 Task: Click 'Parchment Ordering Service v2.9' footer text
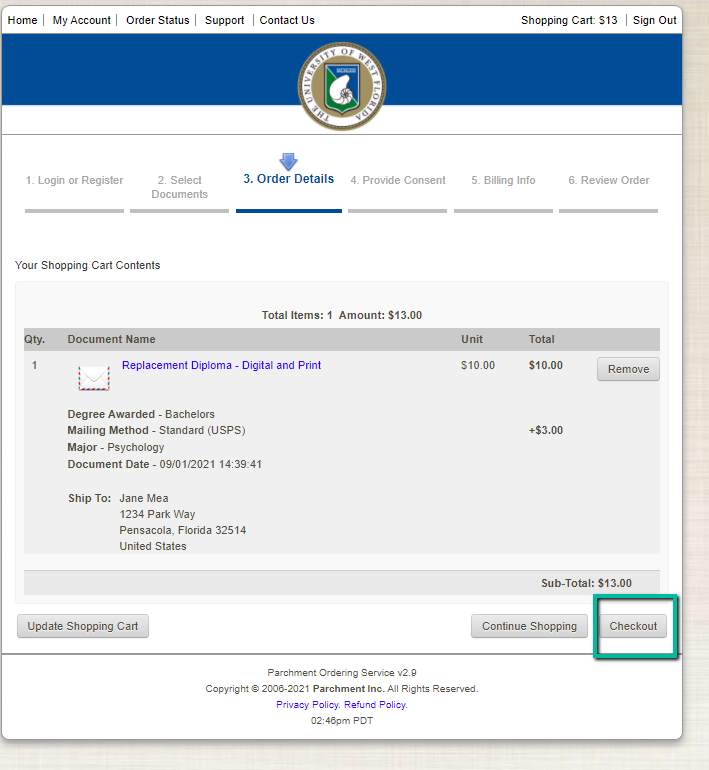coord(342,673)
